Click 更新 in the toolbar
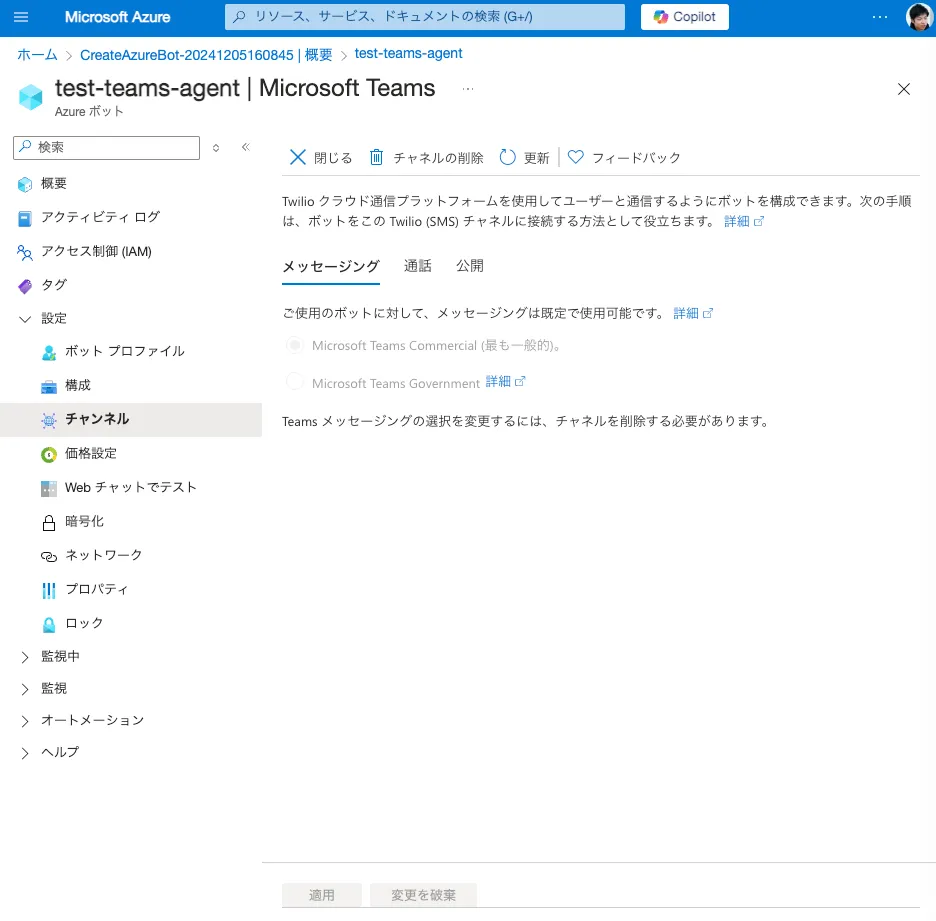The image size is (936, 921). point(524,158)
